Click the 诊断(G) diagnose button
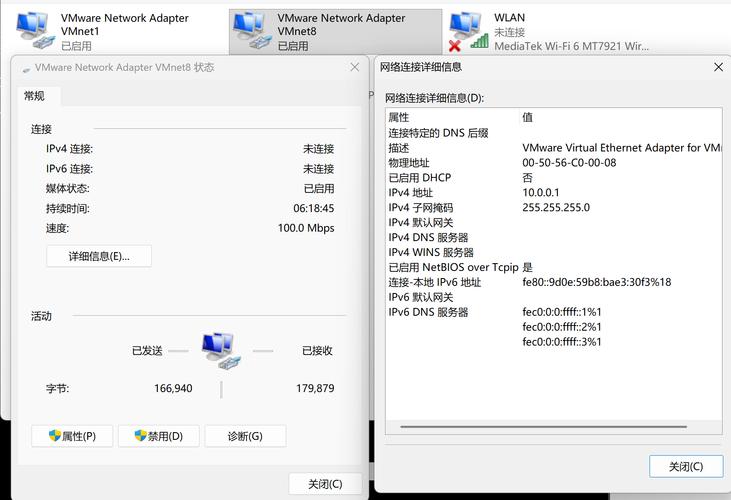The height and width of the screenshot is (500, 731). [245, 436]
